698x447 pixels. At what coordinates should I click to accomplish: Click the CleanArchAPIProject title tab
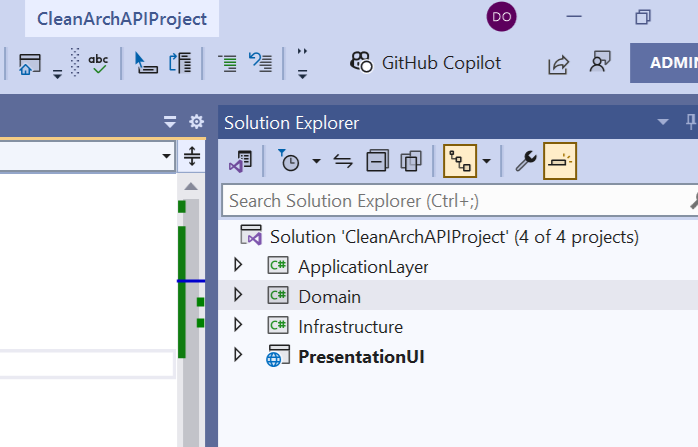pos(122,19)
